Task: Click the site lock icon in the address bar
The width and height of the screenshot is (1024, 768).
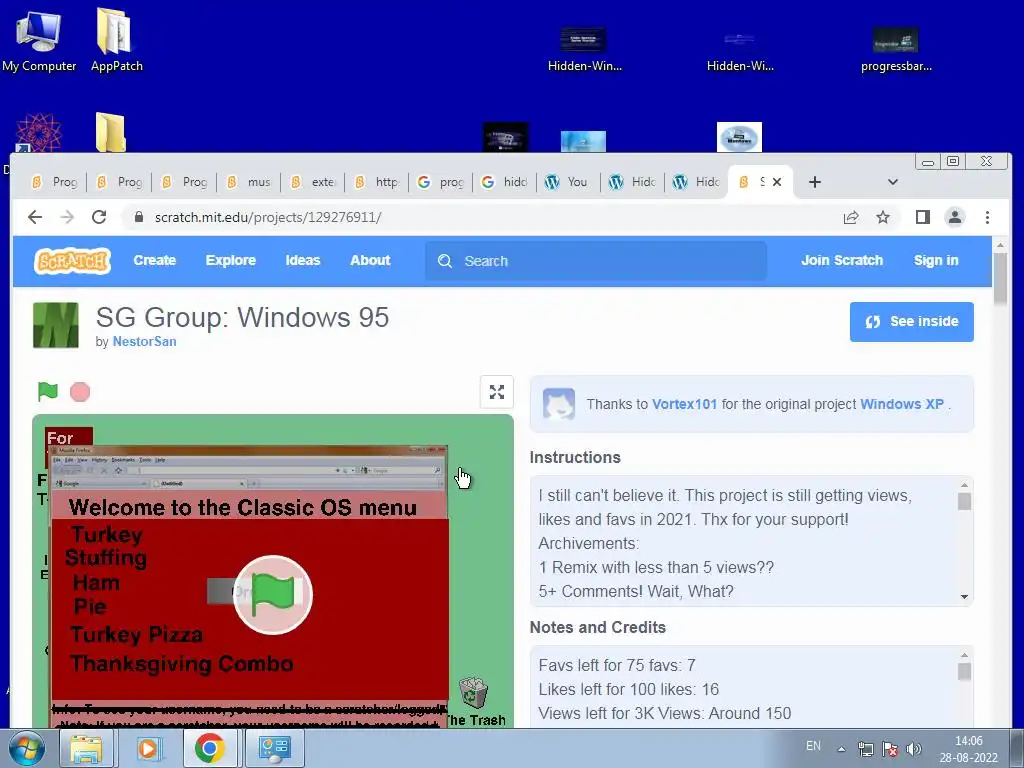Action: (138, 217)
